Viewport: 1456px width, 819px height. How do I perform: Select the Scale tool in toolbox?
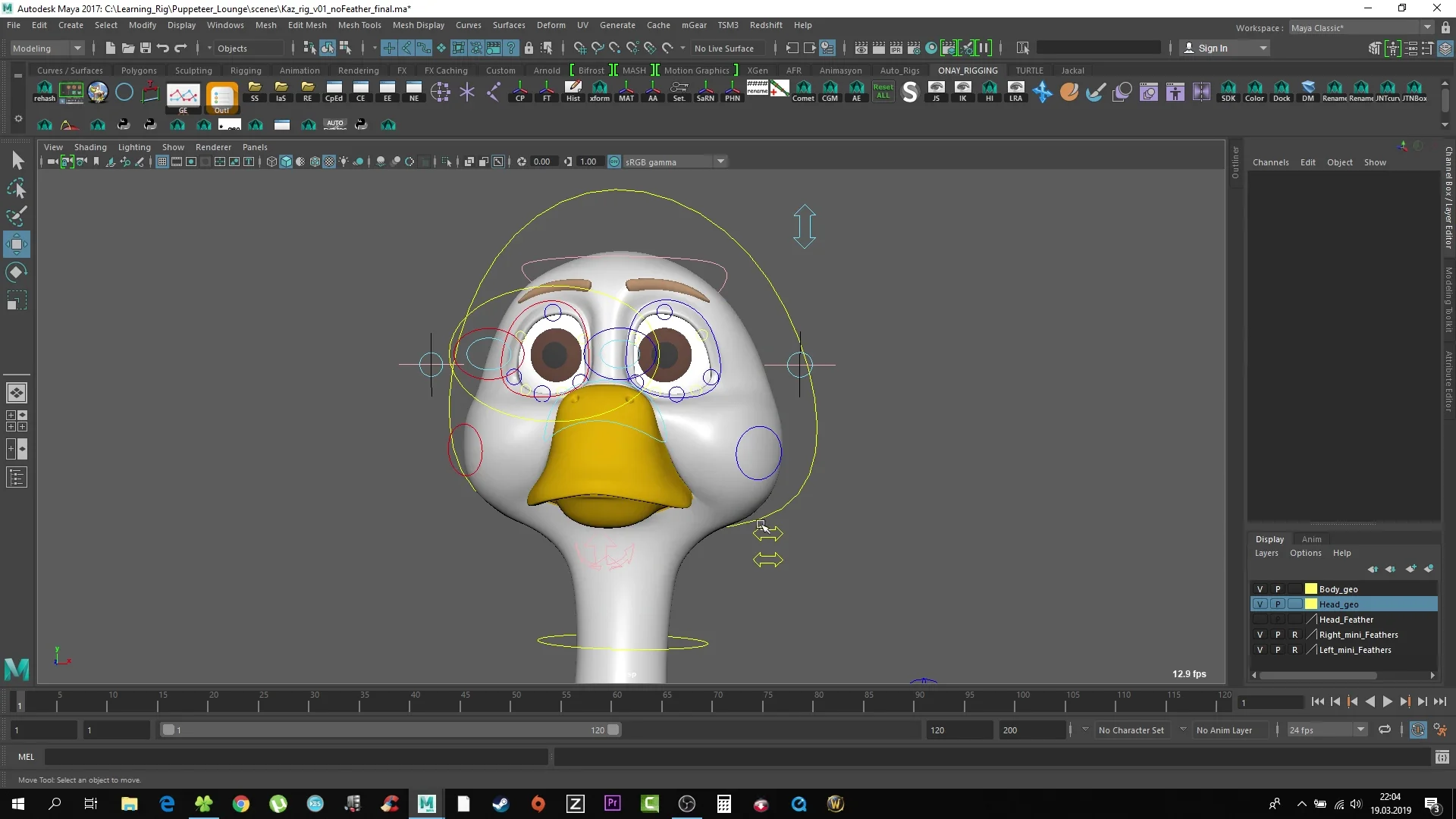tap(17, 300)
